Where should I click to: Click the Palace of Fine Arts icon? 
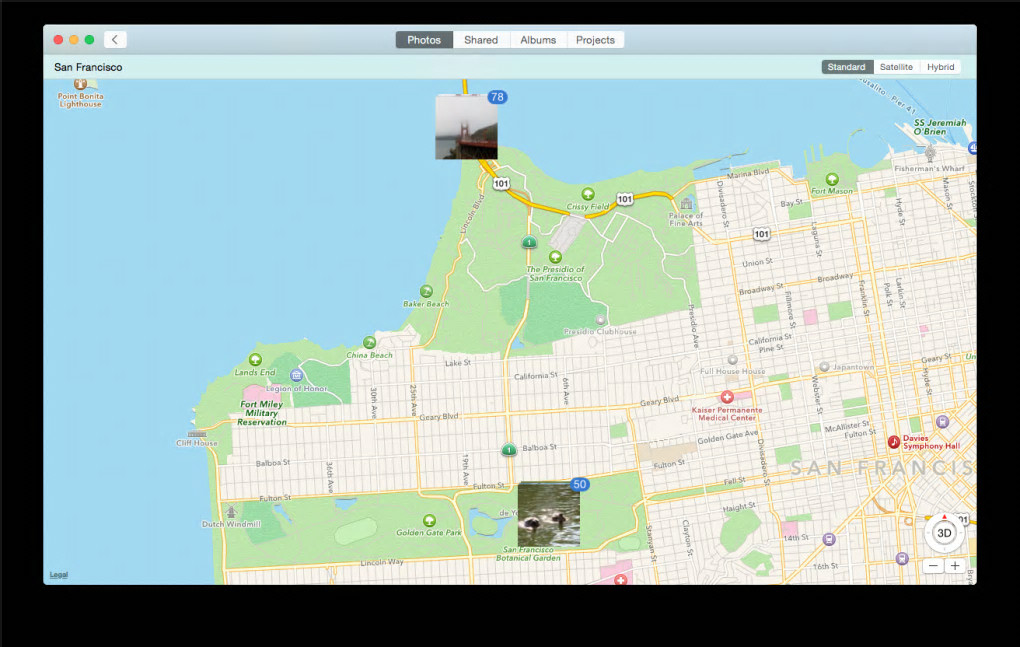686,204
